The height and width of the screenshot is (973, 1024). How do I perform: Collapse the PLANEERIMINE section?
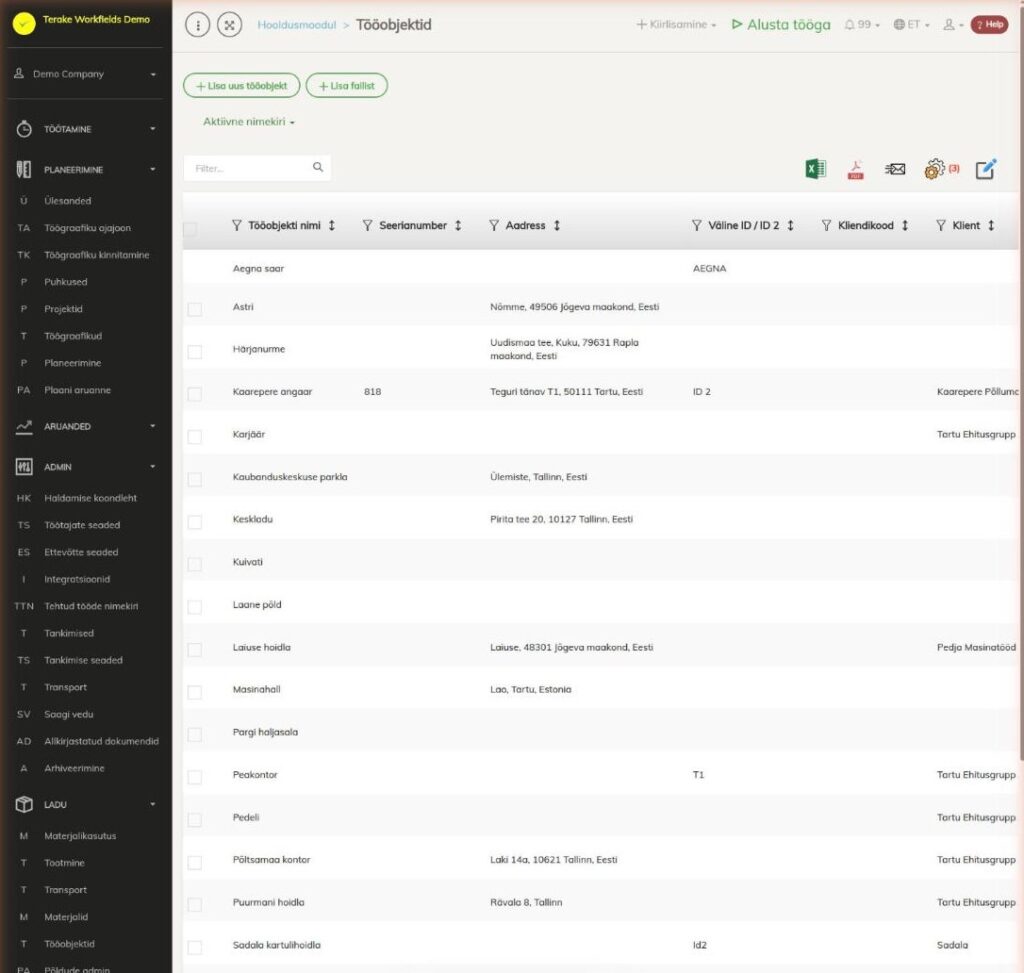tap(86, 170)
